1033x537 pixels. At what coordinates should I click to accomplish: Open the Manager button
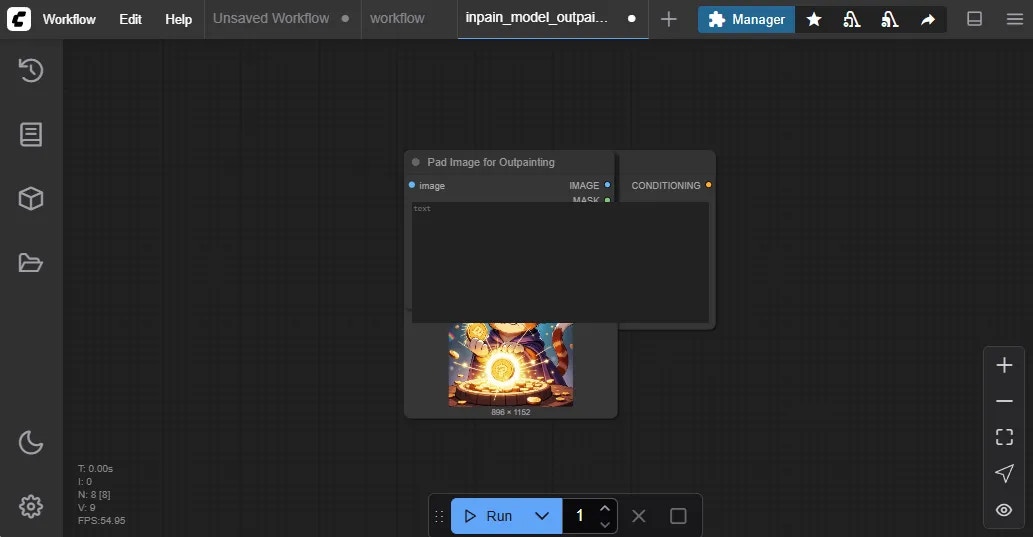[x=746, y=20]
